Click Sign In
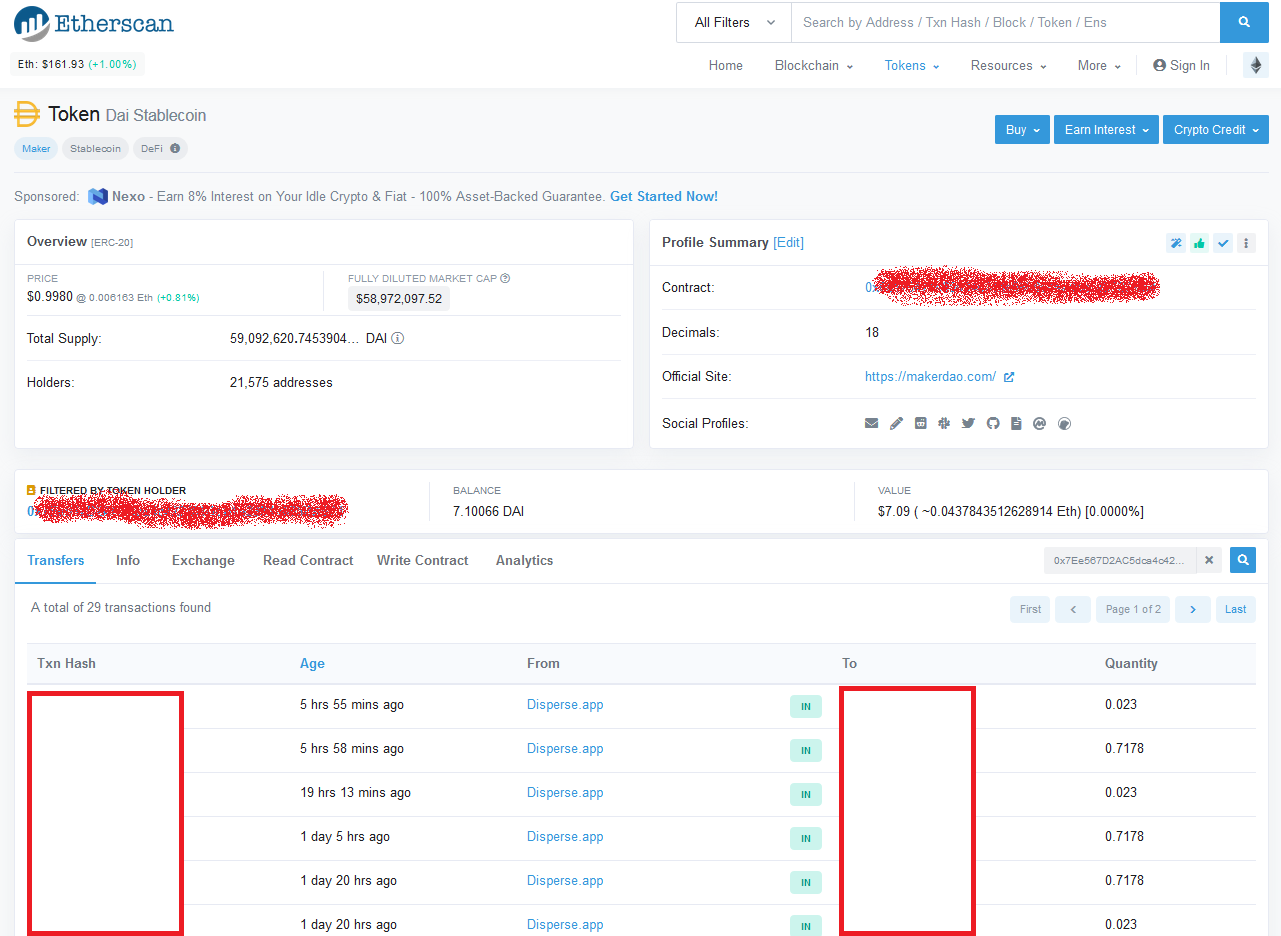Image resolution: width=1281 pixels, height=936 pixels. coord(1181,65)
